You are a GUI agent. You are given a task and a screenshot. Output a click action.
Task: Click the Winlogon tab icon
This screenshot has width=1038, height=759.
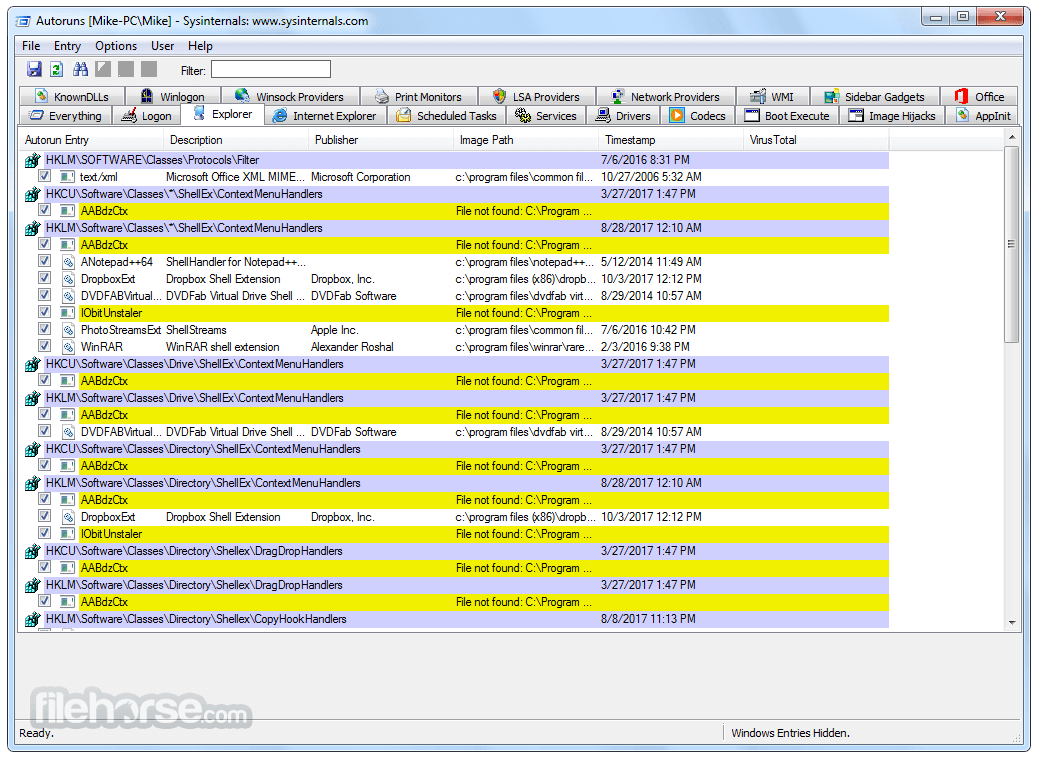coord(147,96)
